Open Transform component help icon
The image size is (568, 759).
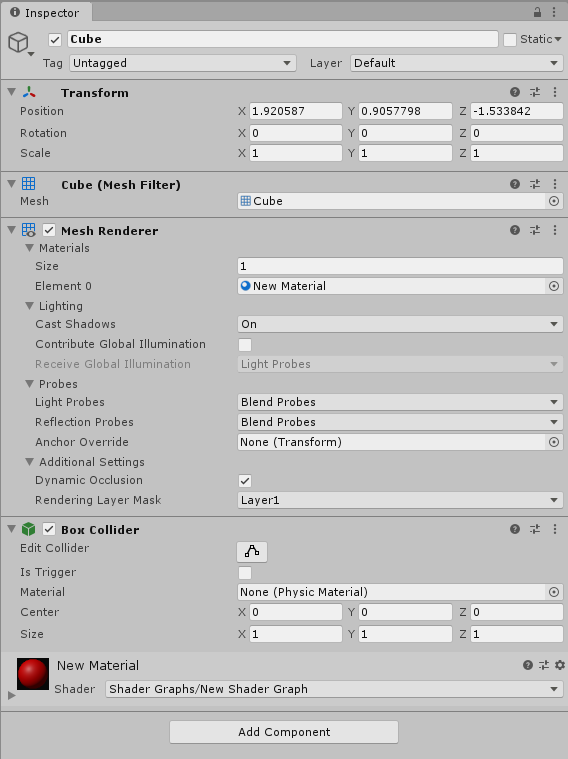click(515, 92)
